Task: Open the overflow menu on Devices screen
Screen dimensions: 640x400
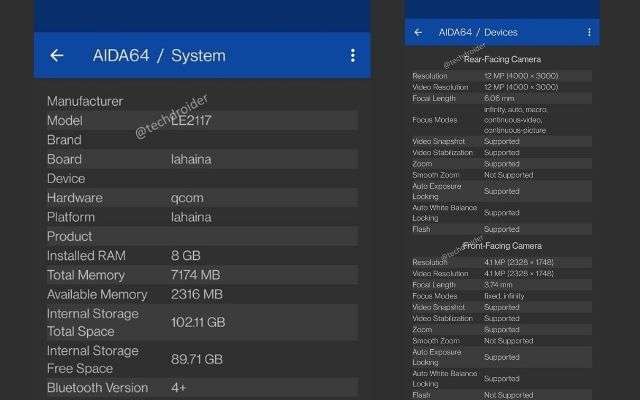Action: pos(589,32)
